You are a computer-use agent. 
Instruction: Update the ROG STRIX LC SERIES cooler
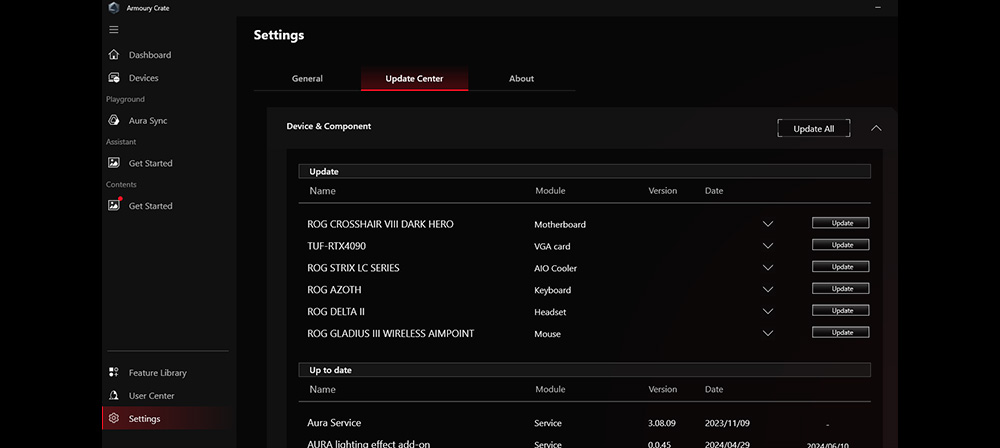[x=841, y=267]
